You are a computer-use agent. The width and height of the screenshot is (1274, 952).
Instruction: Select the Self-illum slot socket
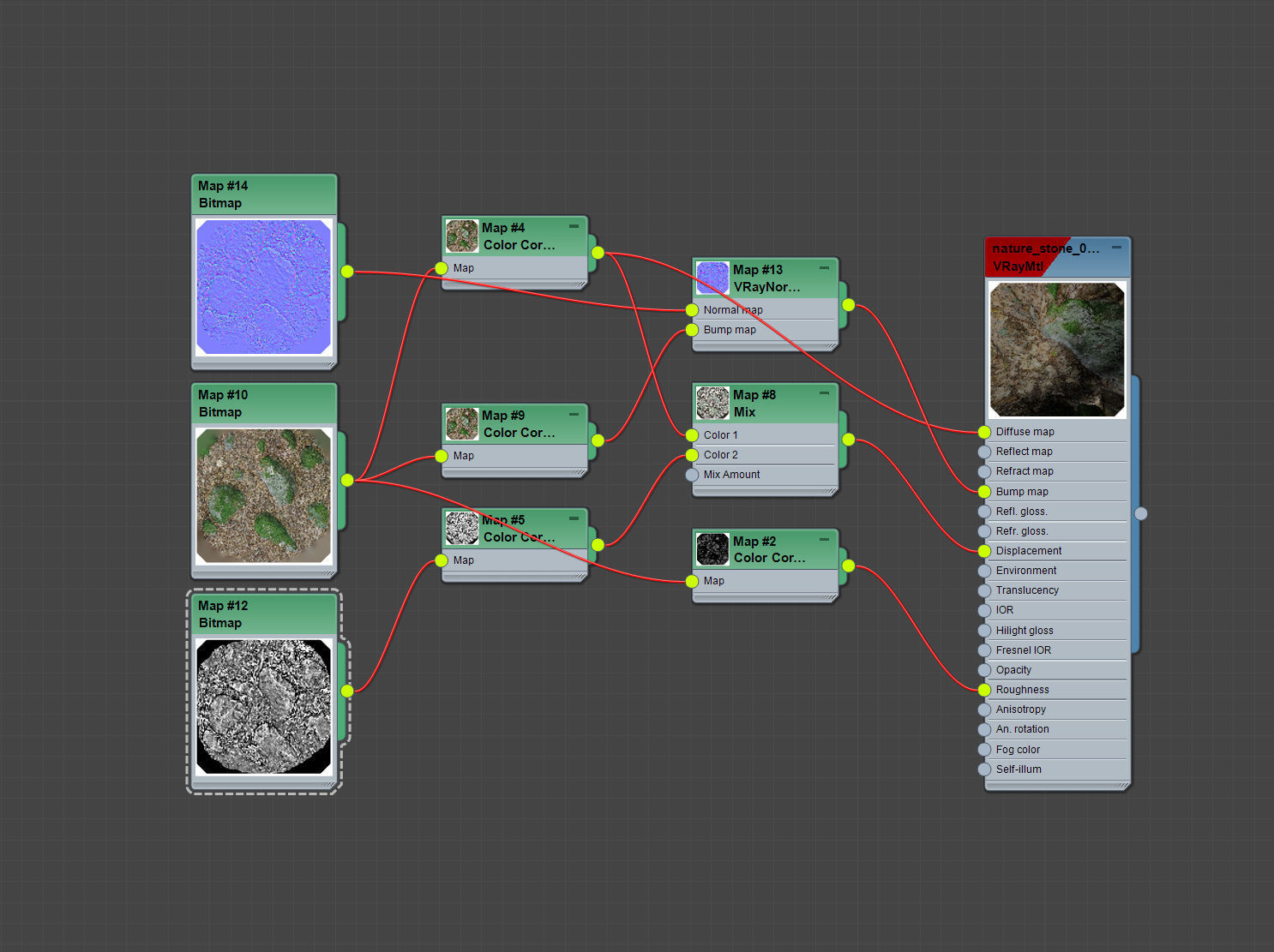pyautogui.click(x=984, y=769)
